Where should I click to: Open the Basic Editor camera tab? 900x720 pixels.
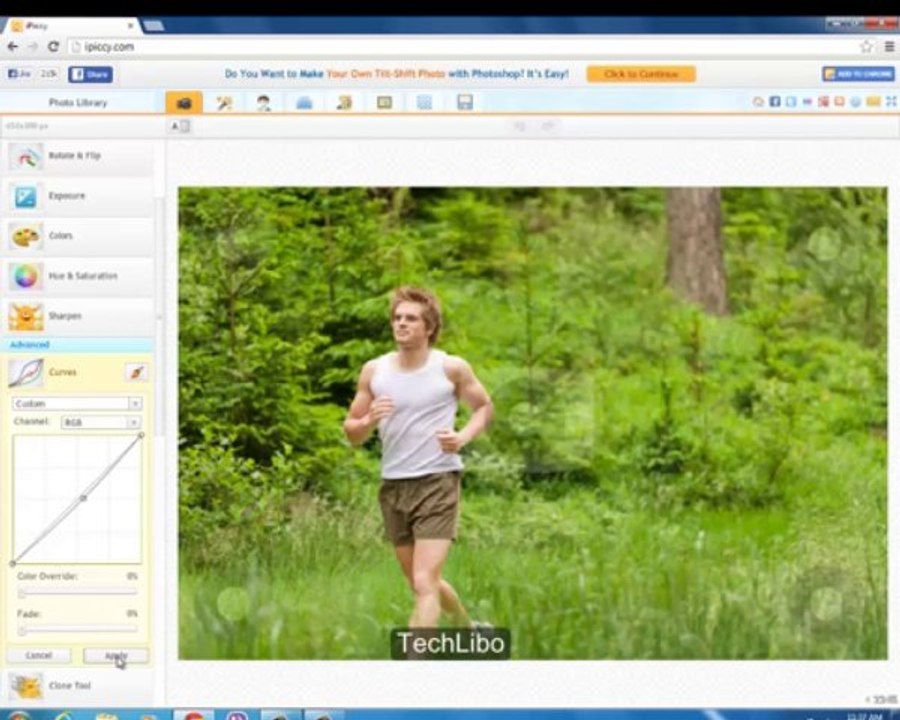click(184, 102)
